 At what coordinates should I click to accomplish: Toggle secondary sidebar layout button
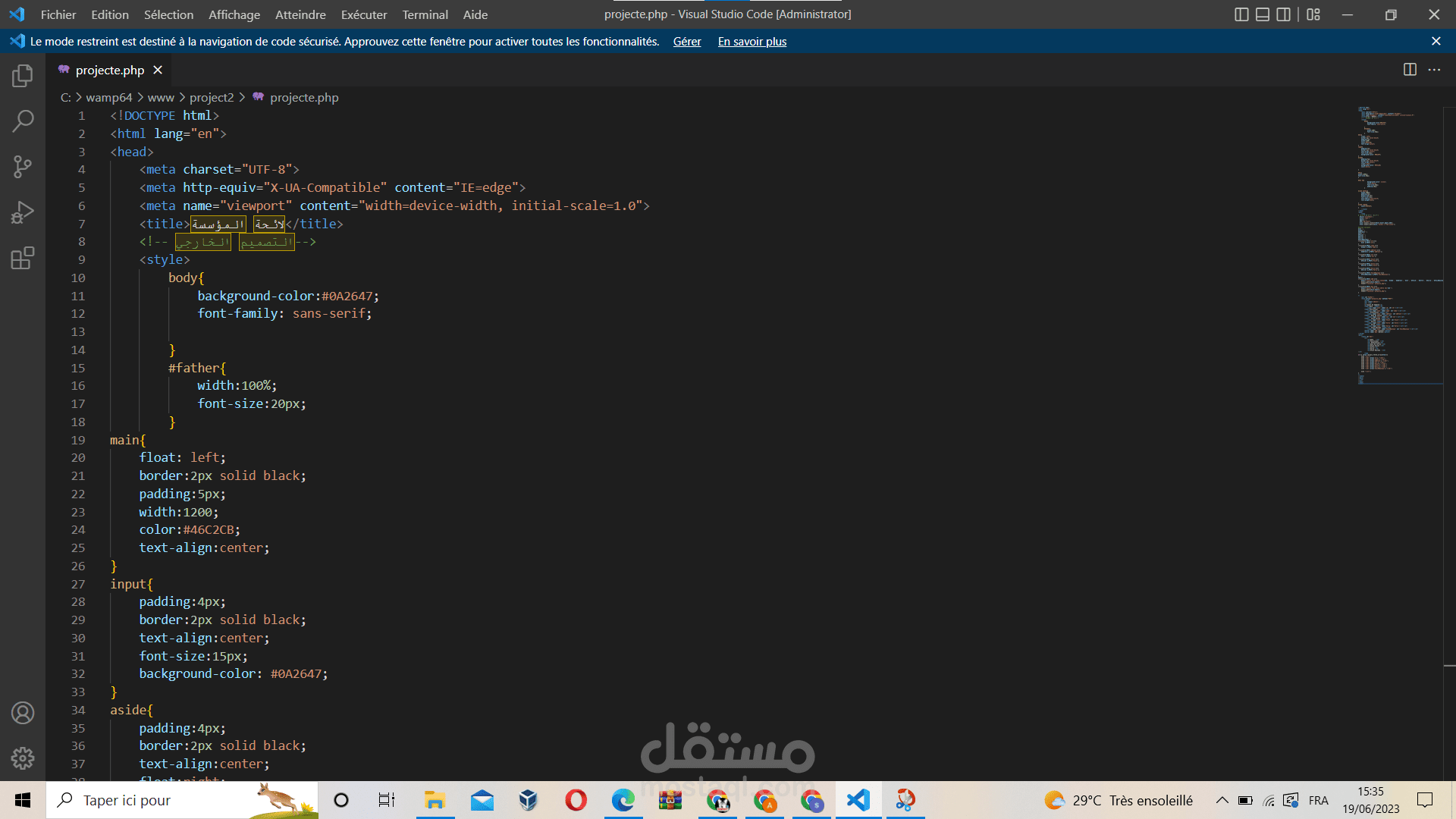click(1283, 14)
